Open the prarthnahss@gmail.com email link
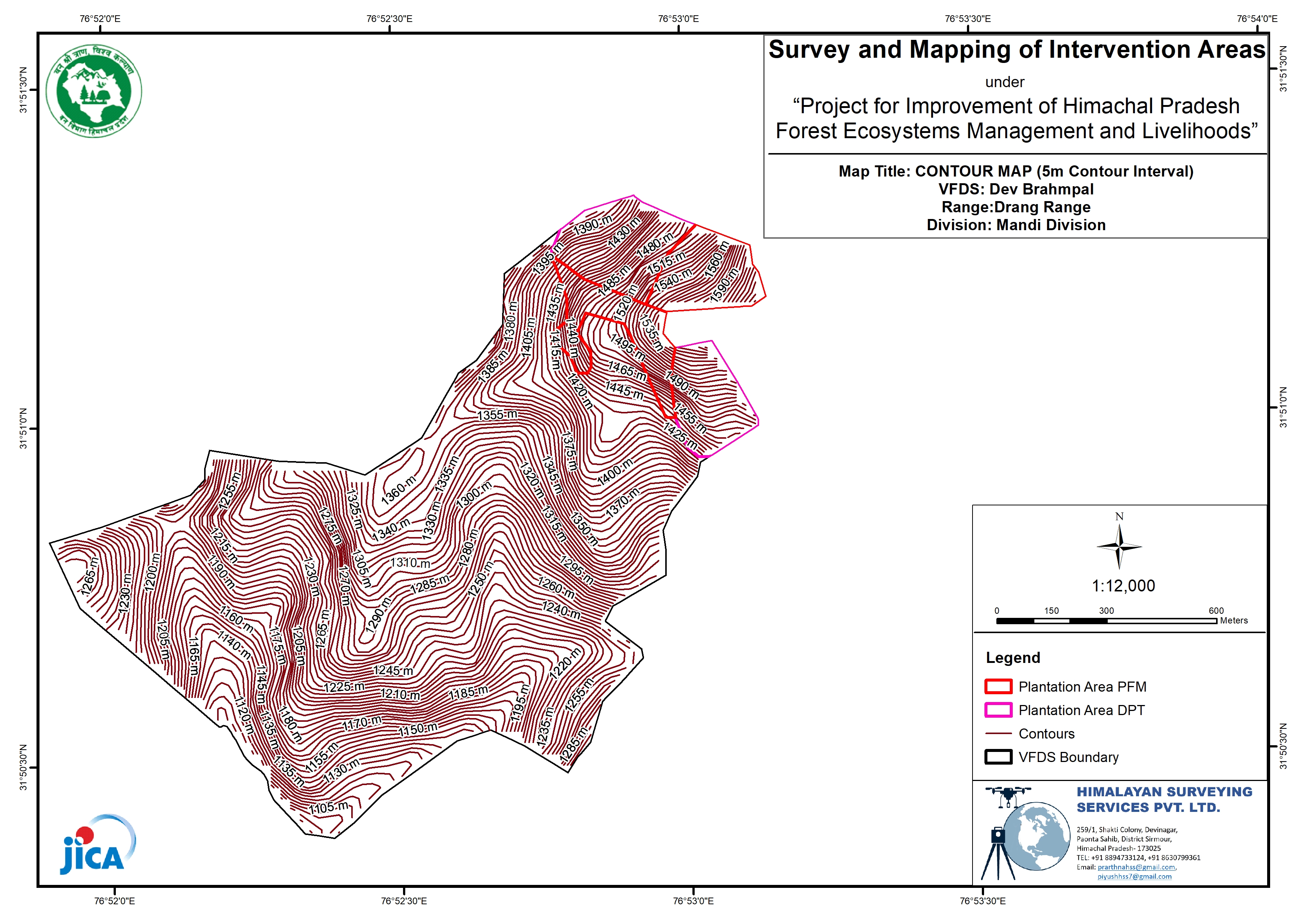 click(x=1136, y=867)
